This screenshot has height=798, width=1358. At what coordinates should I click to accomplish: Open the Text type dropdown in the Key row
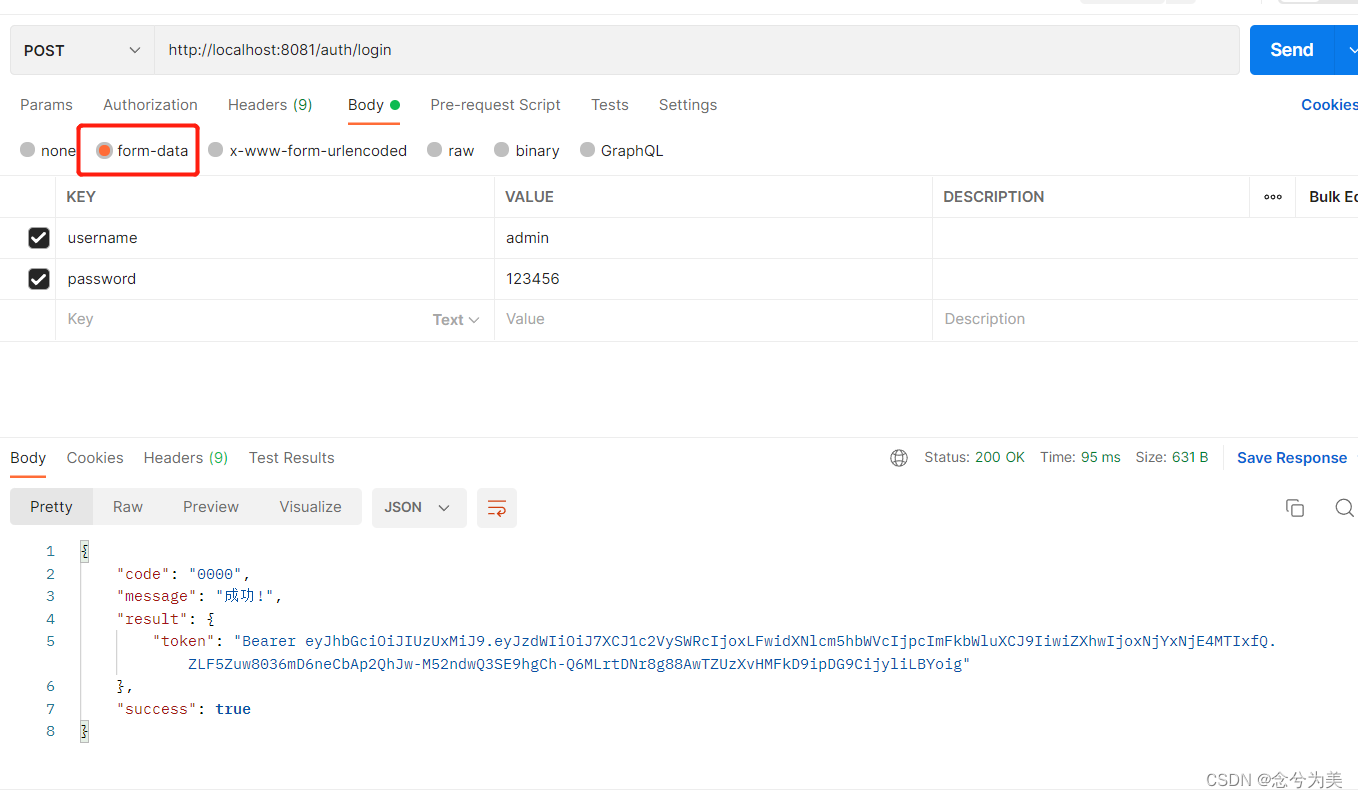click(x=456, y=320)
